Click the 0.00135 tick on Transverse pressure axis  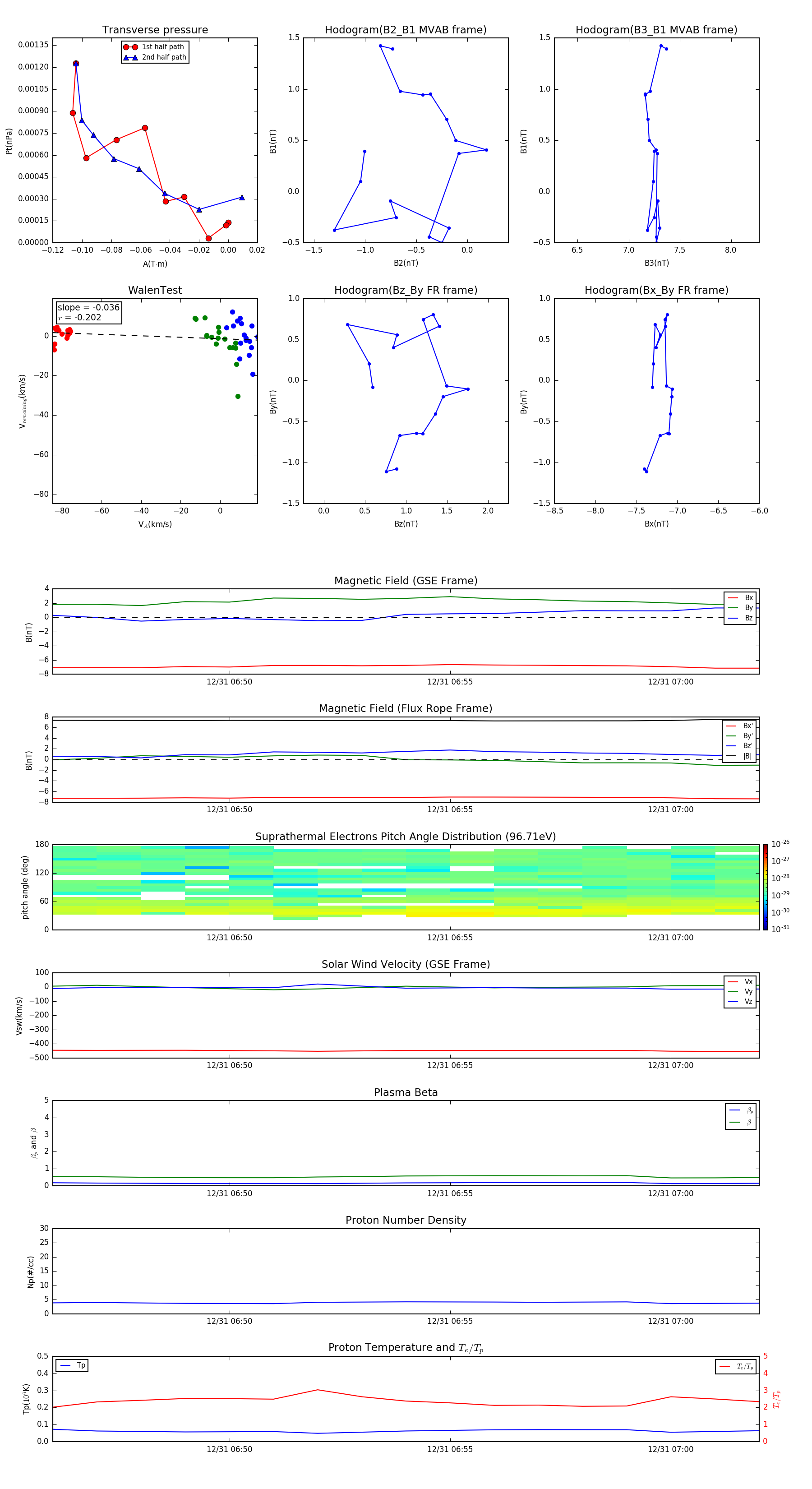point(33,45)
